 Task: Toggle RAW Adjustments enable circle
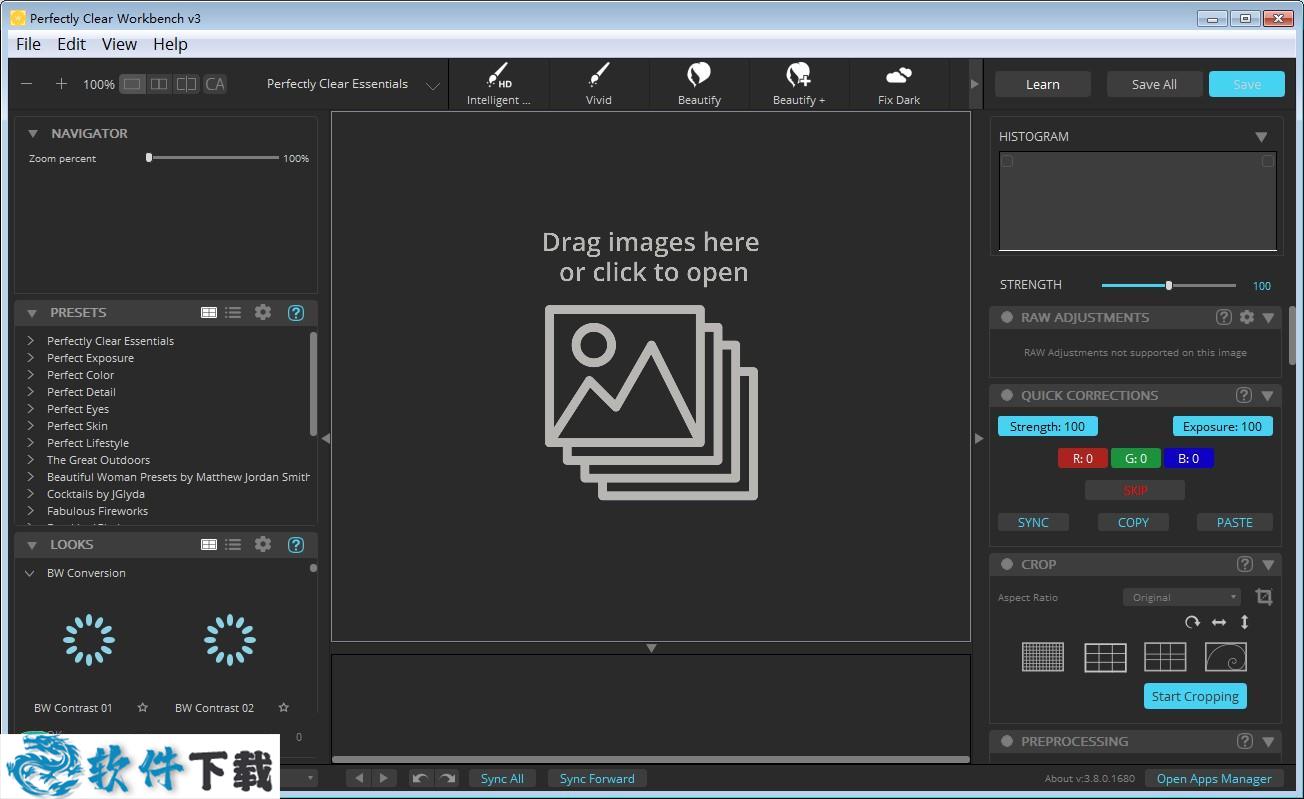click(x=1007, y=317)
